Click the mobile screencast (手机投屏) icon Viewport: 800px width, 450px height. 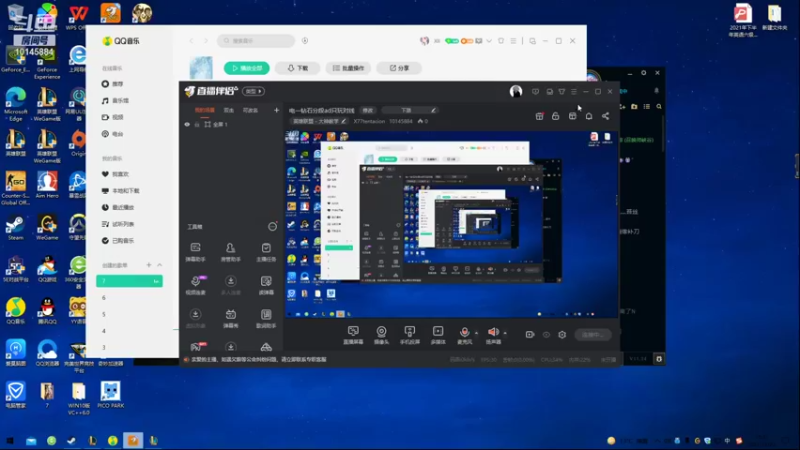[409, 335]
